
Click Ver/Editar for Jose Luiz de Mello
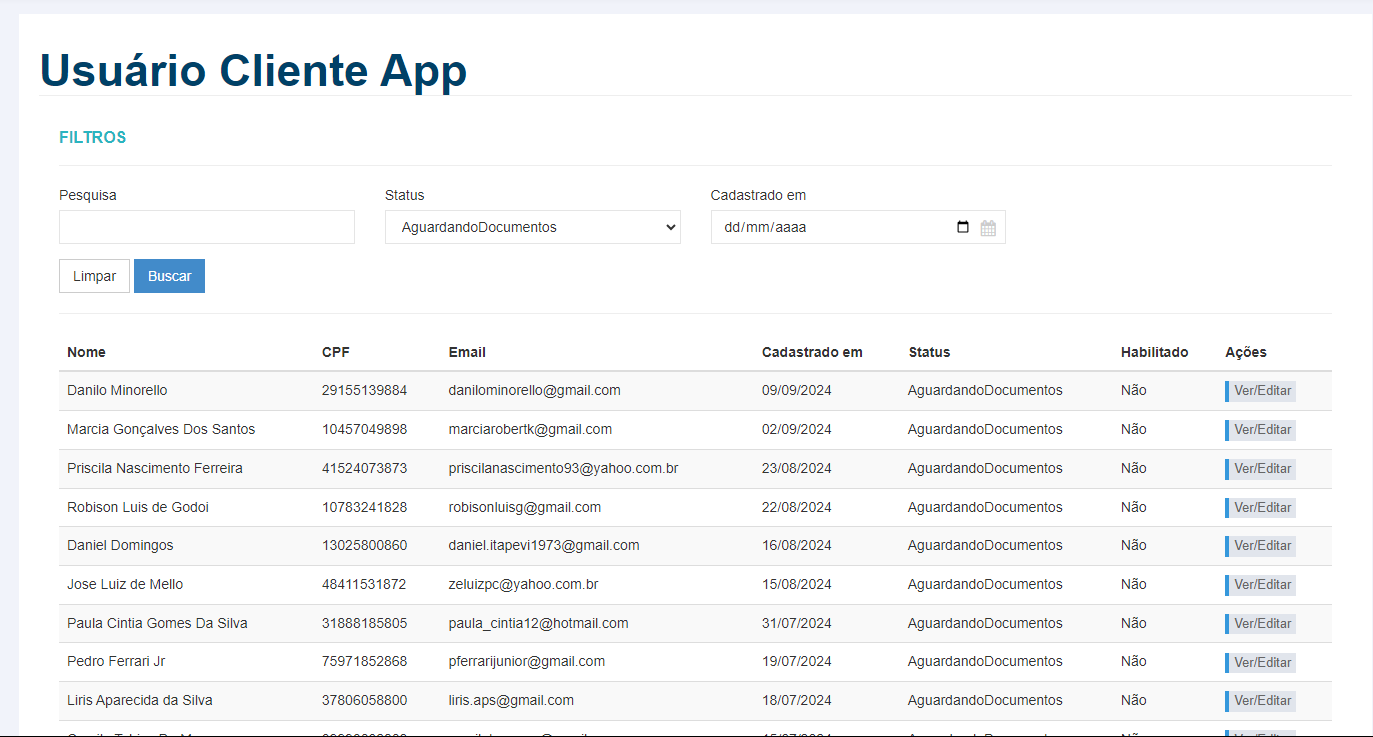(x=1262, y=585)
